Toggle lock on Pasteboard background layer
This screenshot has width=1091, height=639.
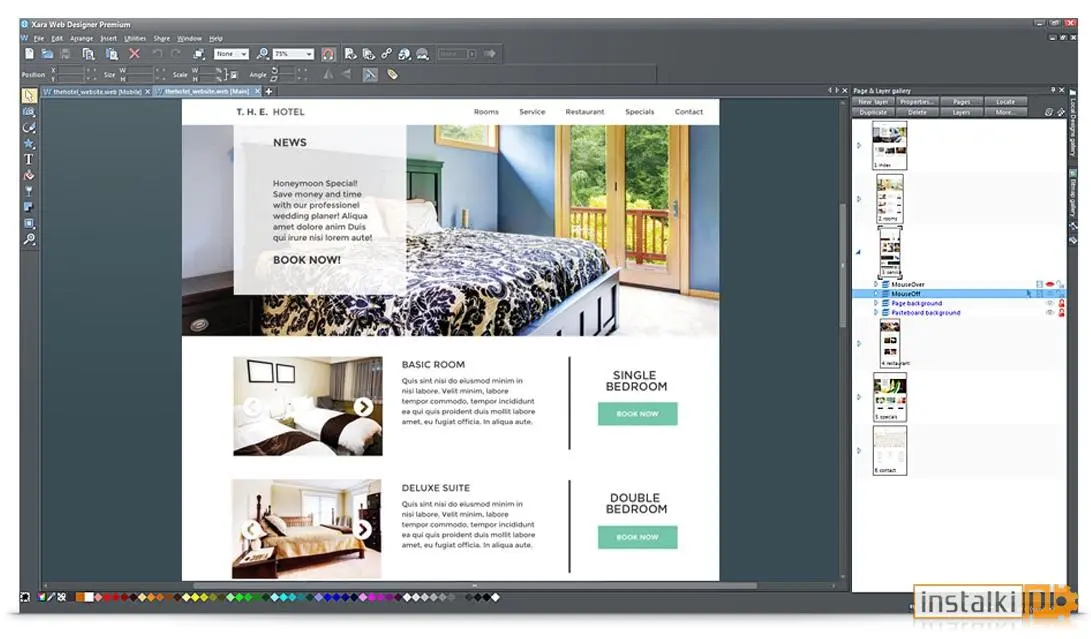click(x=1061, y=313)
